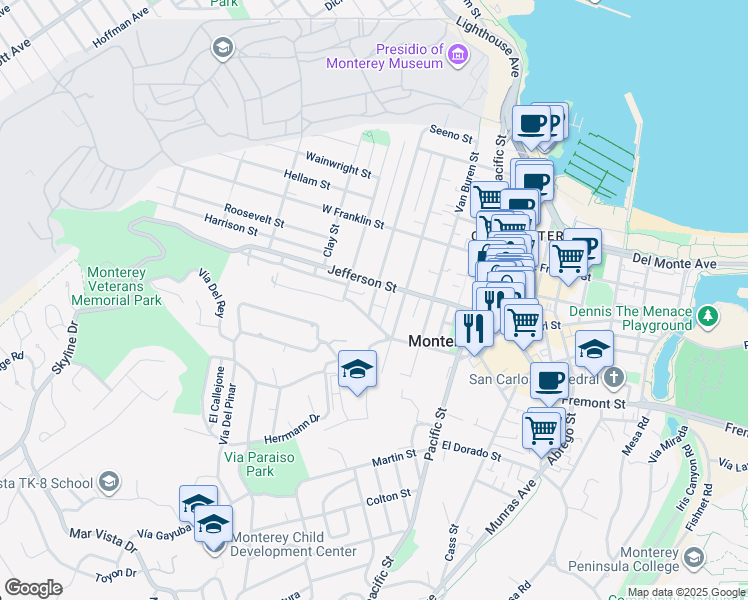The height and width of the screenshot is (600, 748).
Task: Select the school pin near Hoffman Ave
Action: 223,49
